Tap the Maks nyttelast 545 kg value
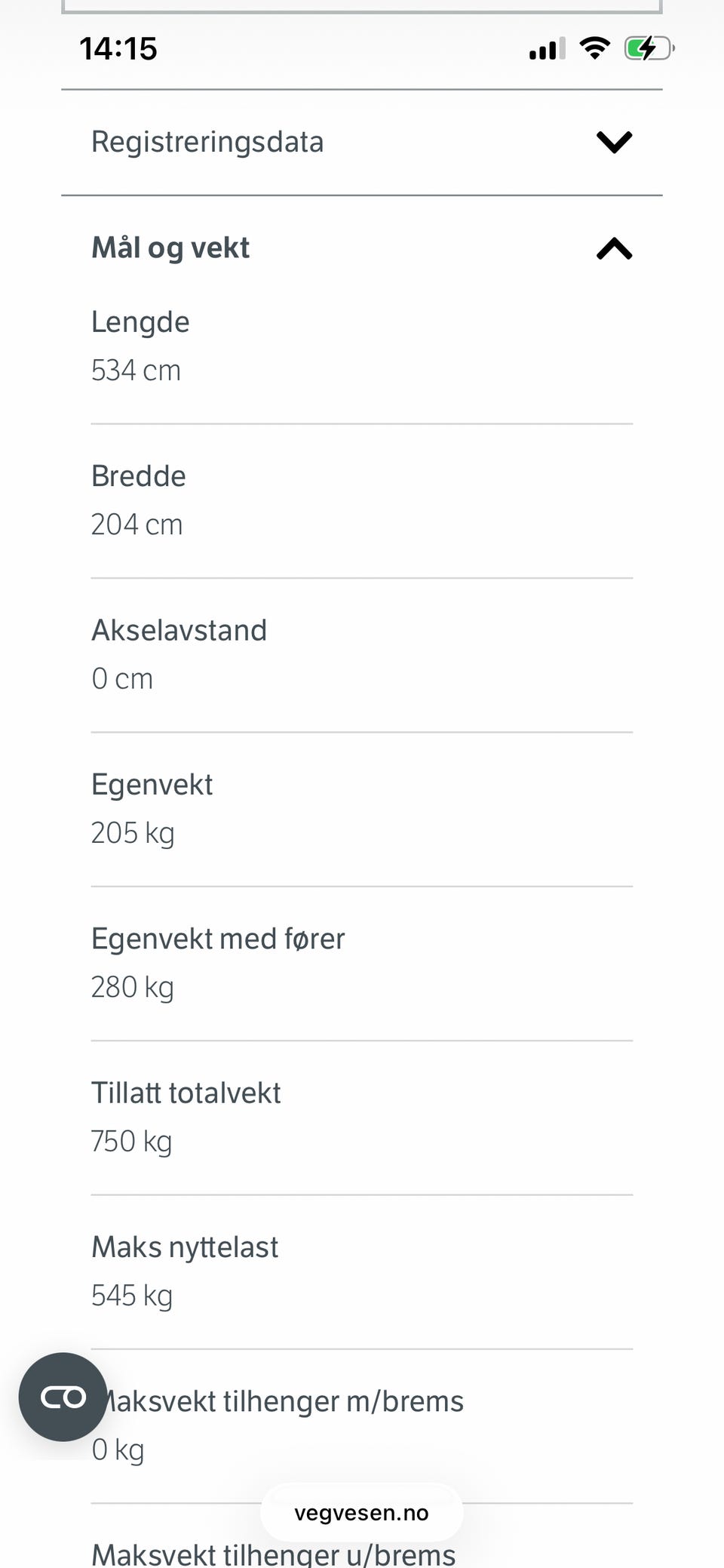This screenshot has width=724, height=1568. pos(132,1296)
